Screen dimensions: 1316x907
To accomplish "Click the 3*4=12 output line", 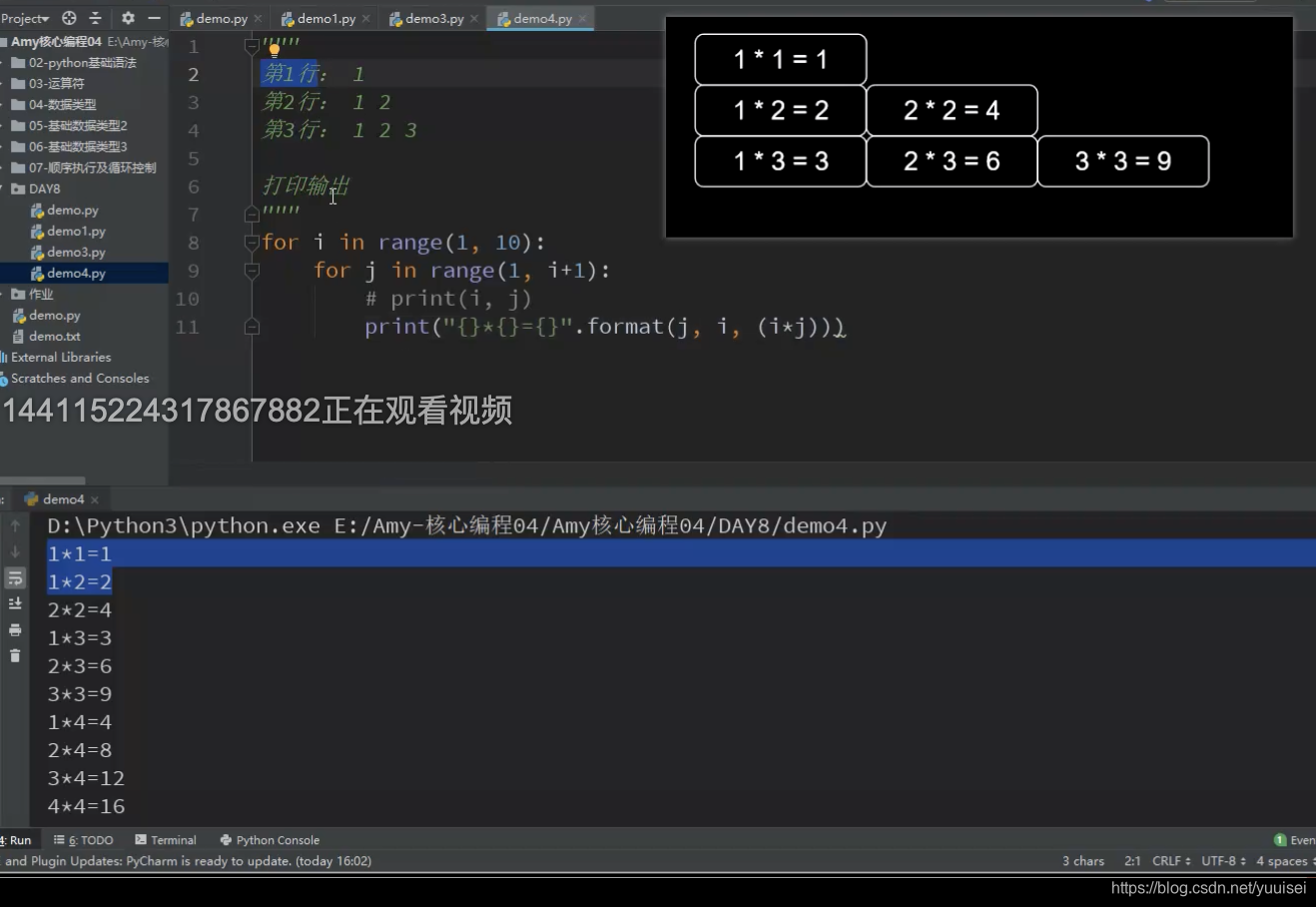I will [86, 778].
